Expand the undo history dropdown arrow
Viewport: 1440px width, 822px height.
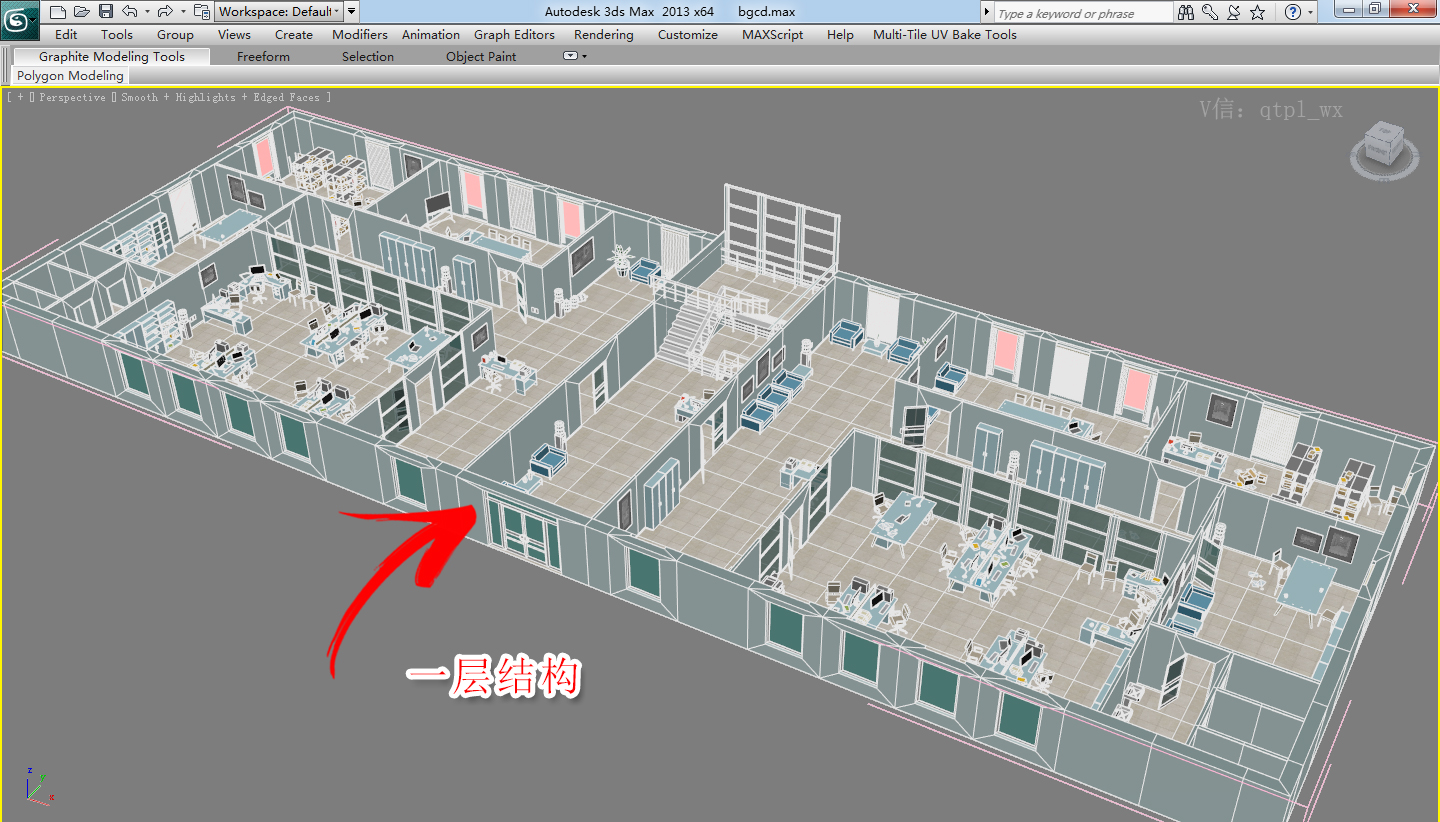(x=147, y=12)
